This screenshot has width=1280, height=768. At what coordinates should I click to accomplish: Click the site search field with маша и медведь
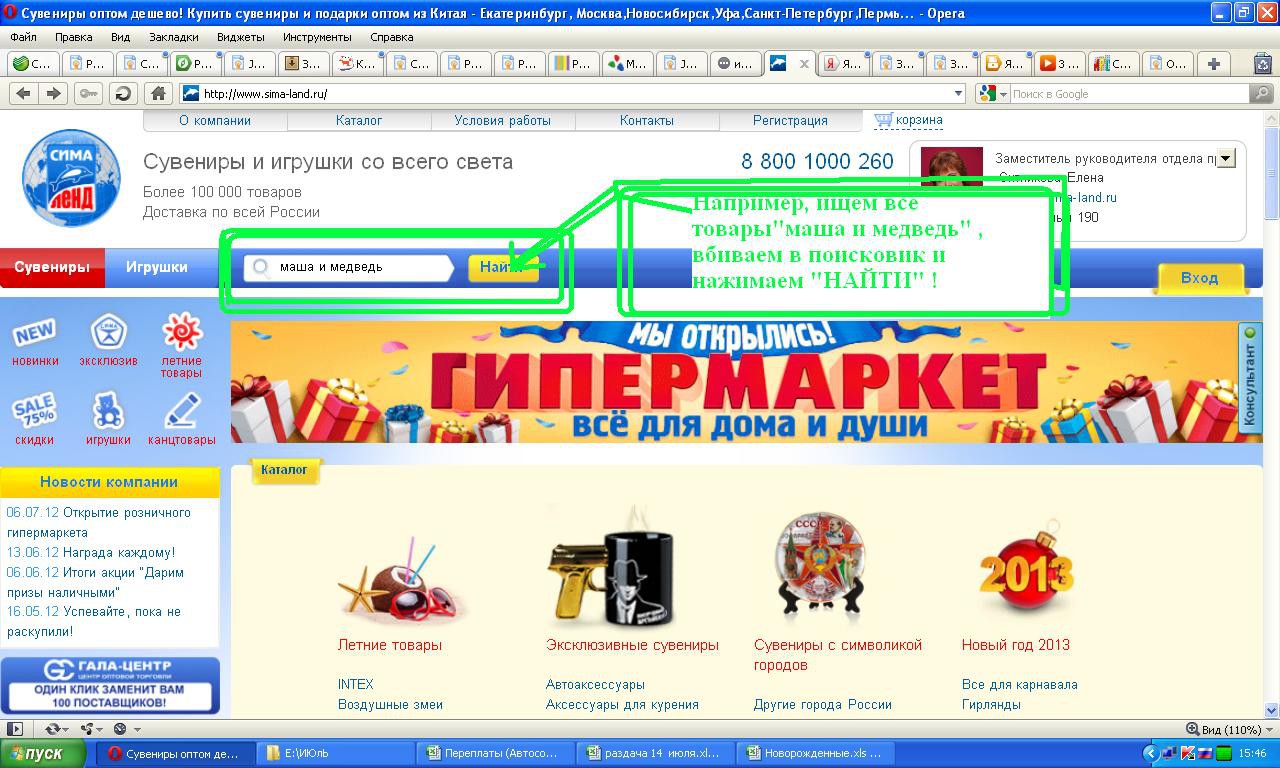coord(350,267)
